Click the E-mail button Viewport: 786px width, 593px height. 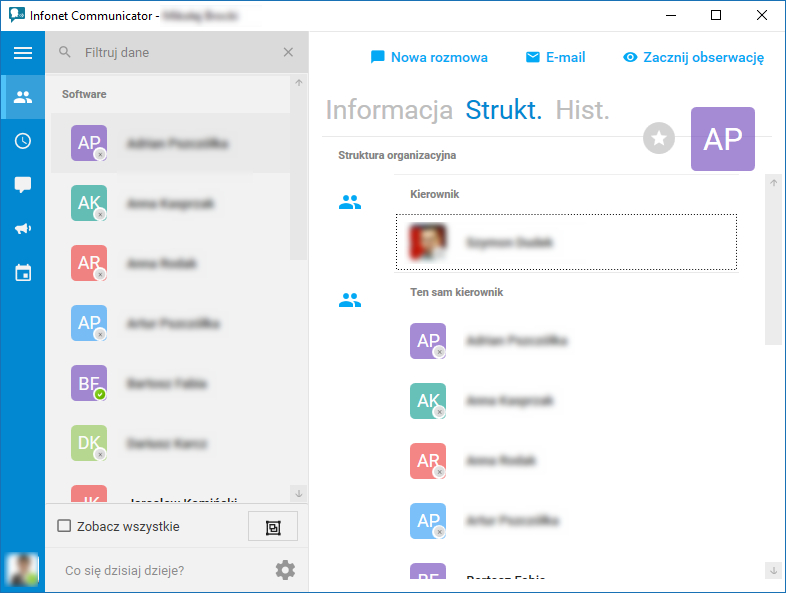555,57
